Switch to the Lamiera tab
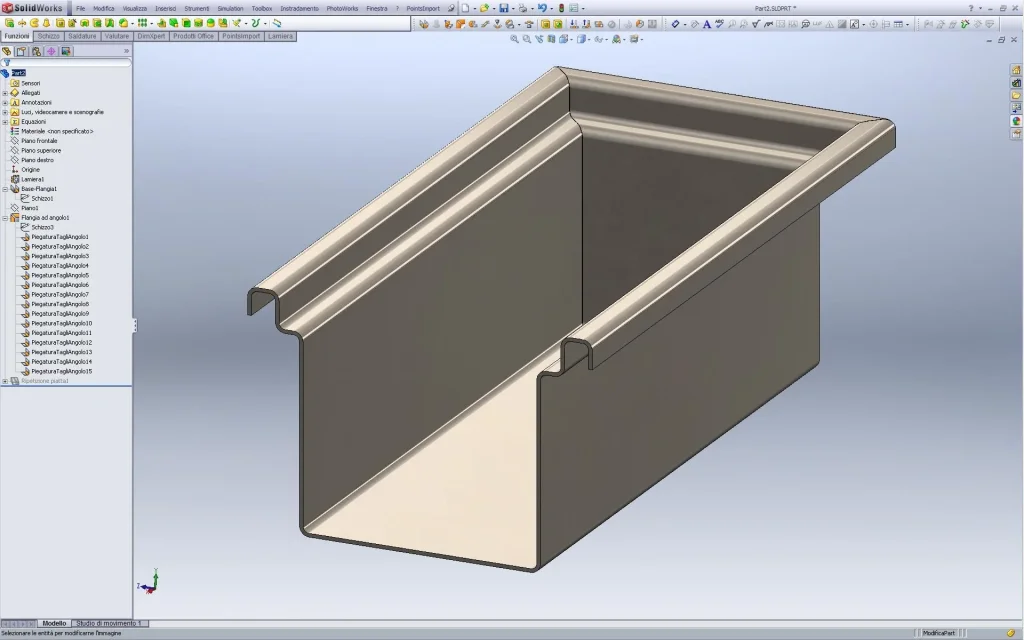Screen dimensions: 1024x640 point(280,37)
